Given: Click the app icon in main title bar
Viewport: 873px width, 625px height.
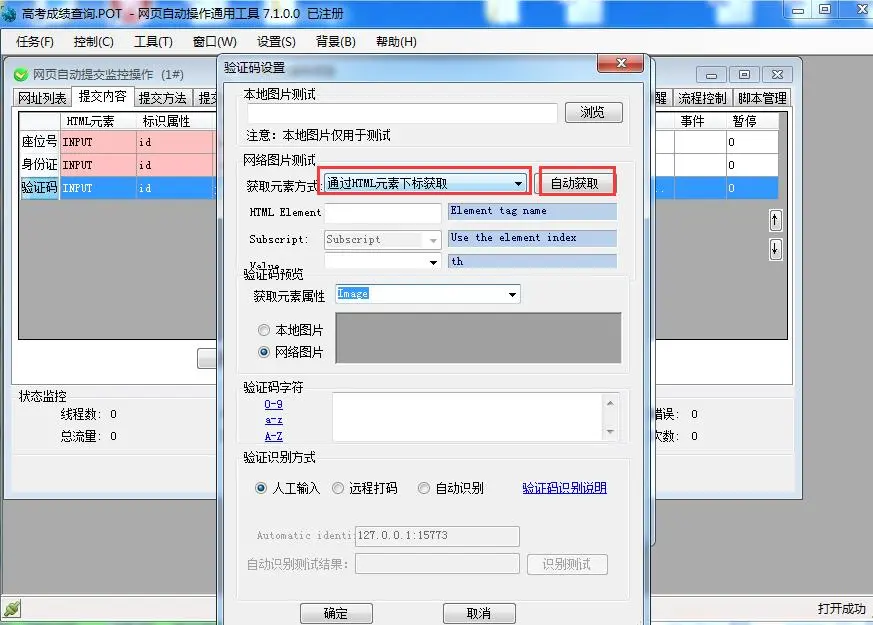Looking at the screenshot, I should click(x=11, y=10).
